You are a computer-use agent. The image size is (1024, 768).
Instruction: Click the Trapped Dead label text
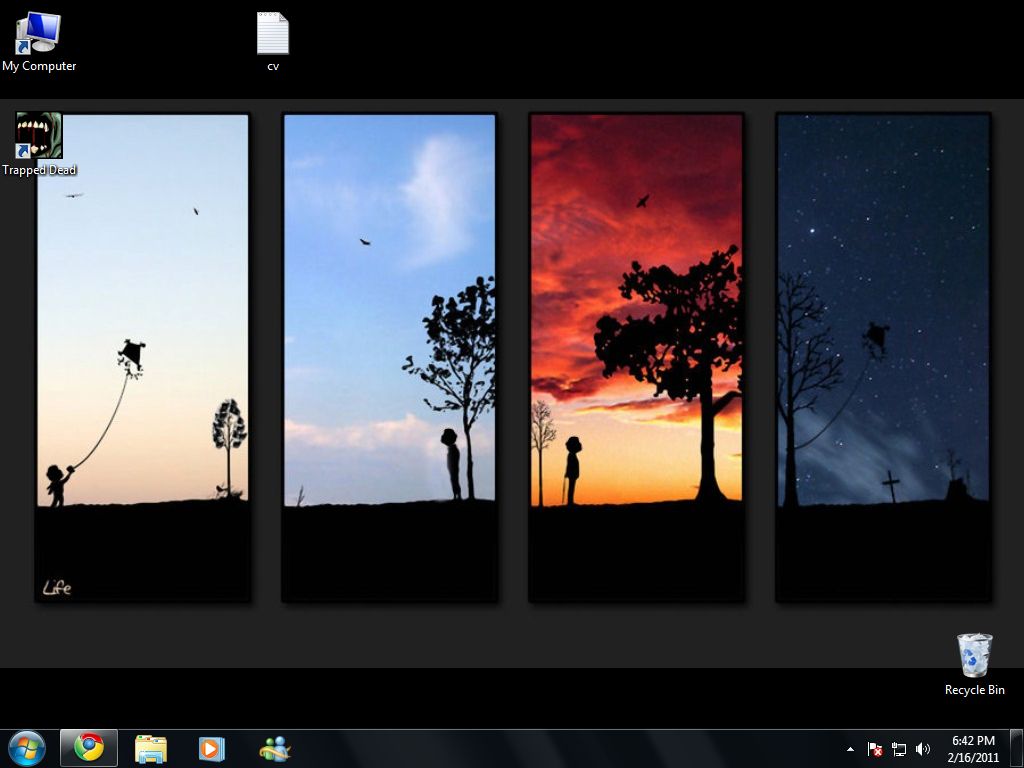click(39, 170)
